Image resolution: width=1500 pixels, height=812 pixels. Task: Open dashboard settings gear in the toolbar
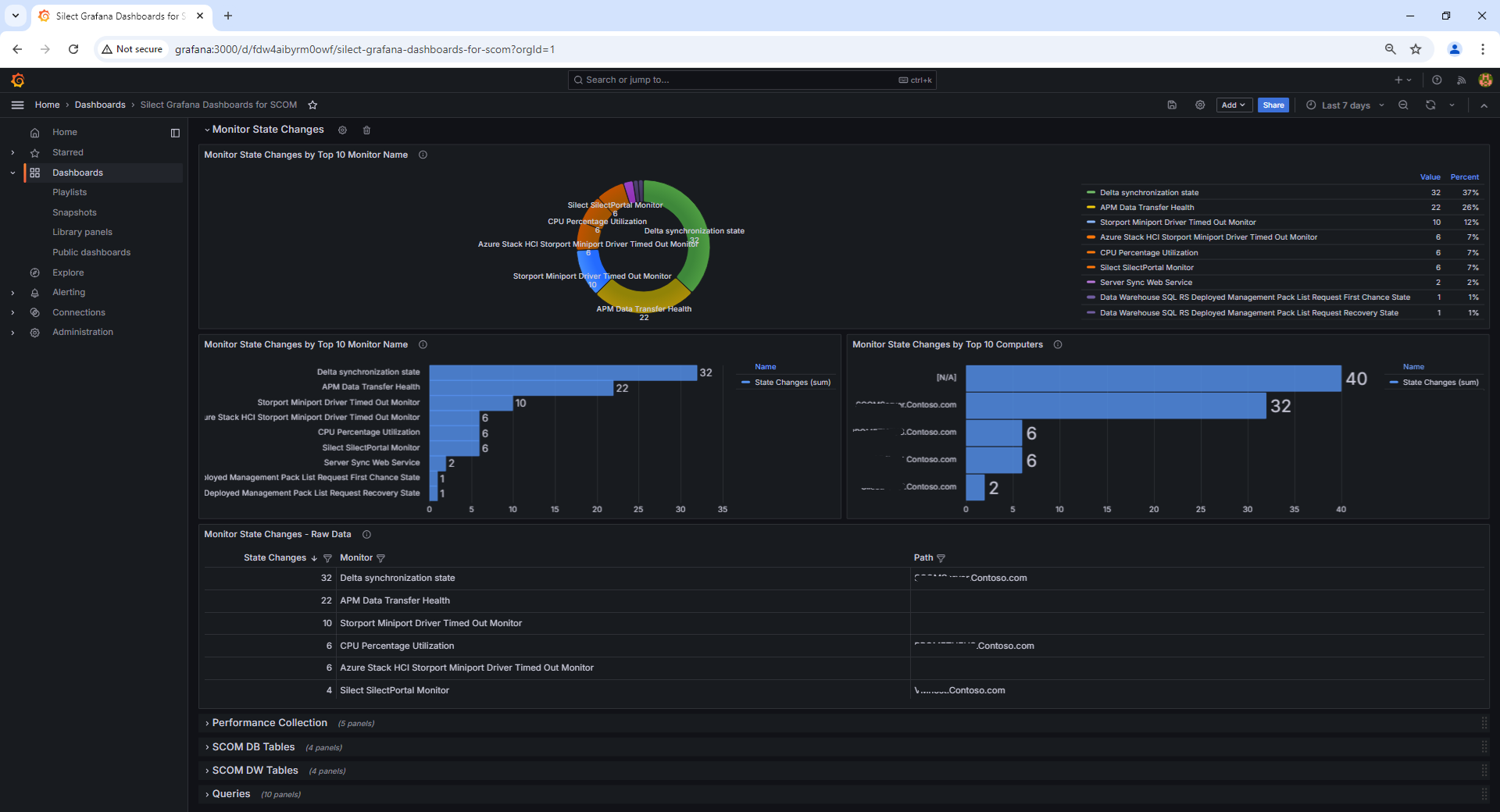coord(1200,105)
